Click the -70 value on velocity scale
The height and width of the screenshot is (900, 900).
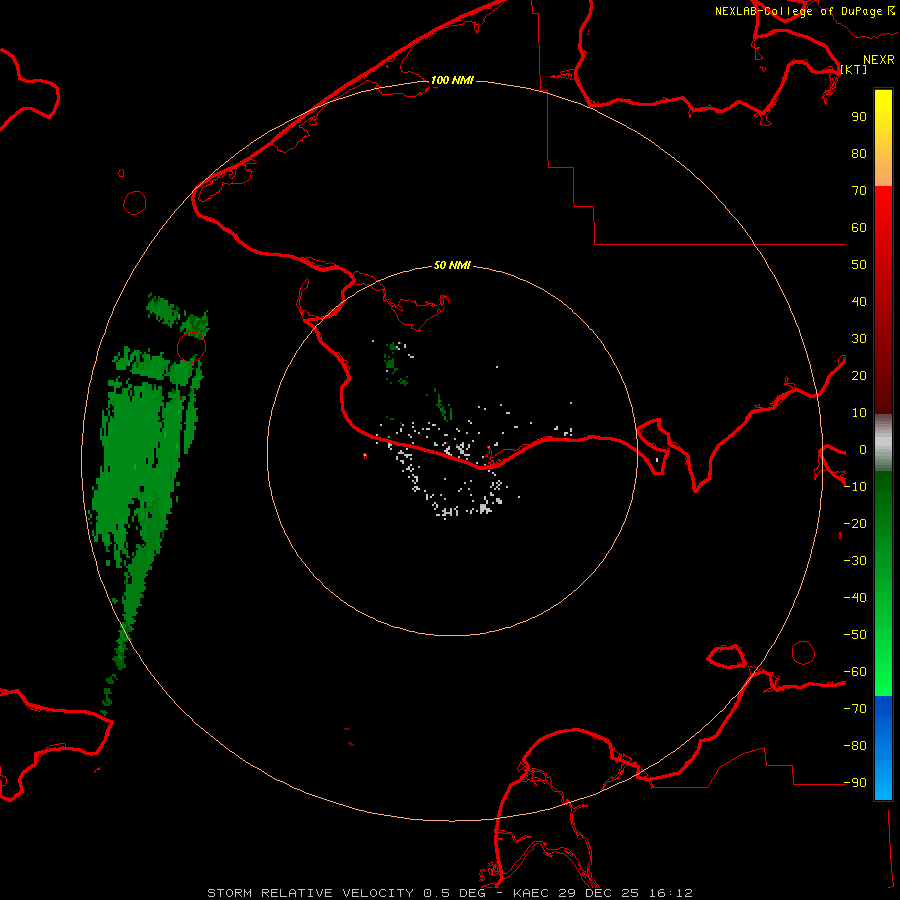point(855,708)
